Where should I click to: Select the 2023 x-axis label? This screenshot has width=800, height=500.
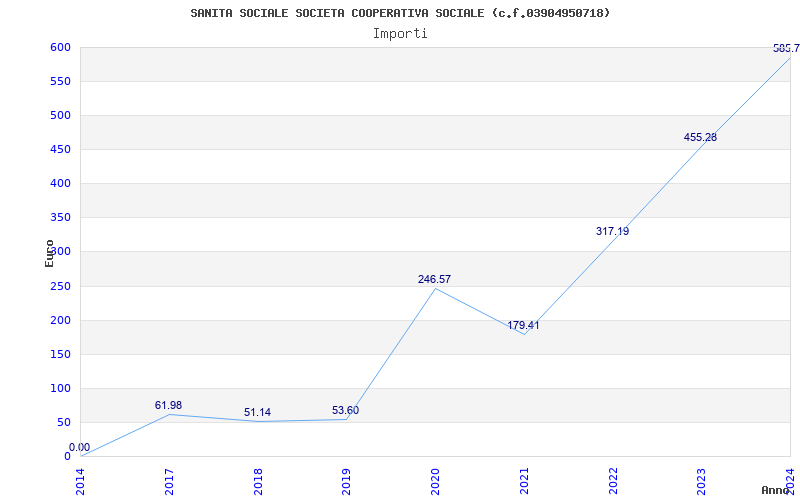pyautogui.click(x=702, y=482)
